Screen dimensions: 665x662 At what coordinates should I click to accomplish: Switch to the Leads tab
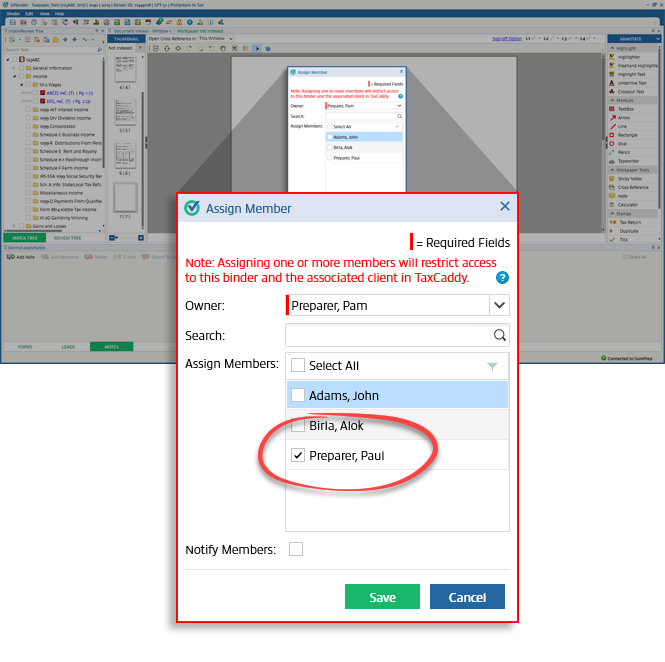(x=68, y=347)
